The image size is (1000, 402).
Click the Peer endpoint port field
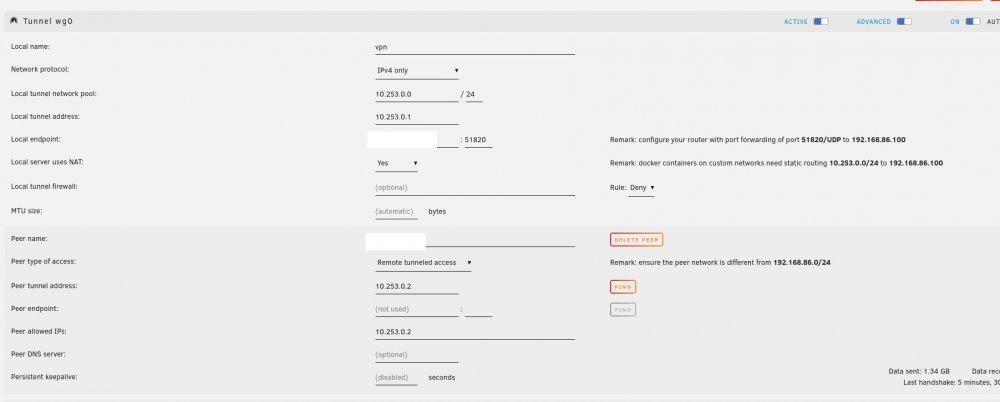coord(478,309)
